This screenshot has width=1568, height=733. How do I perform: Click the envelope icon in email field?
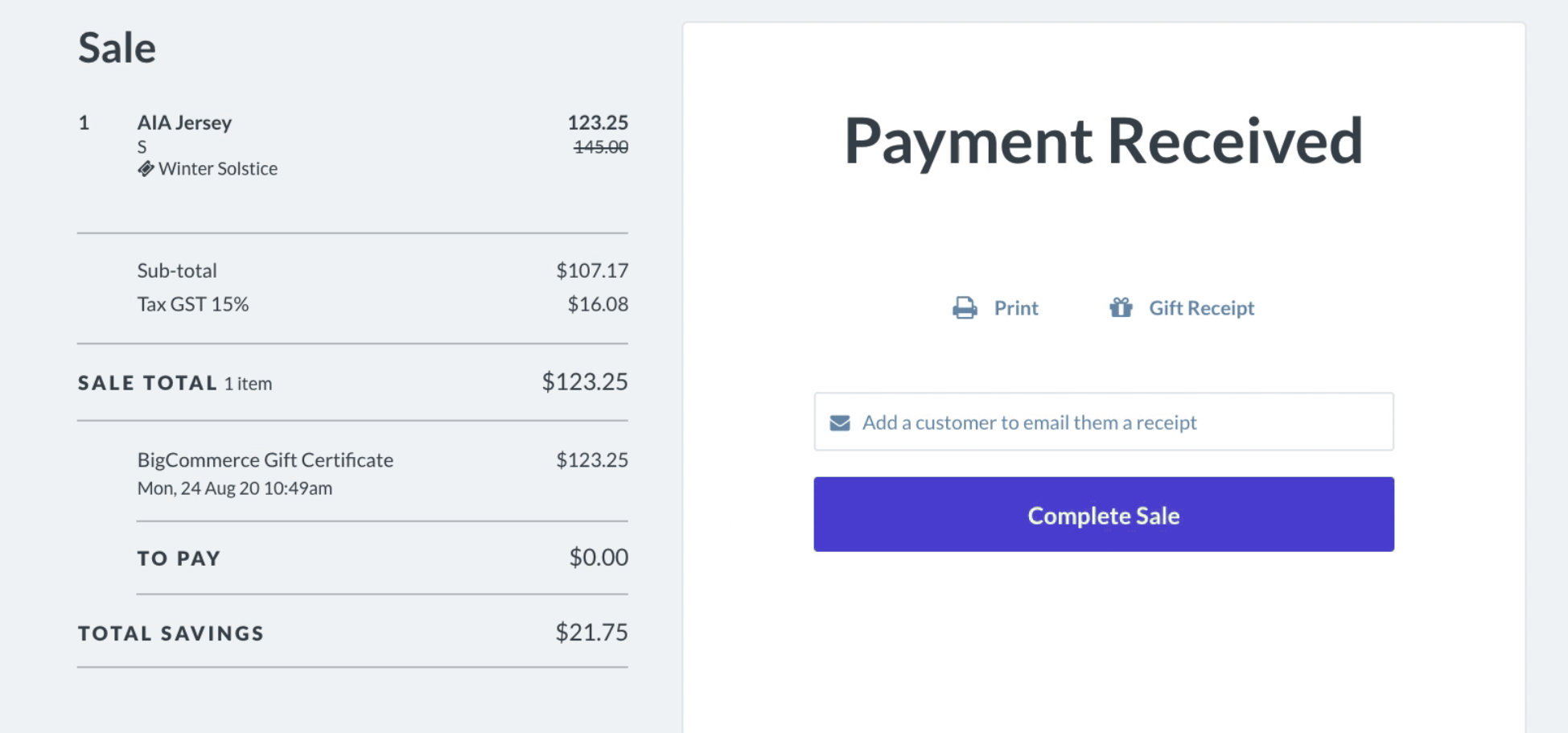tap(840, 423)
